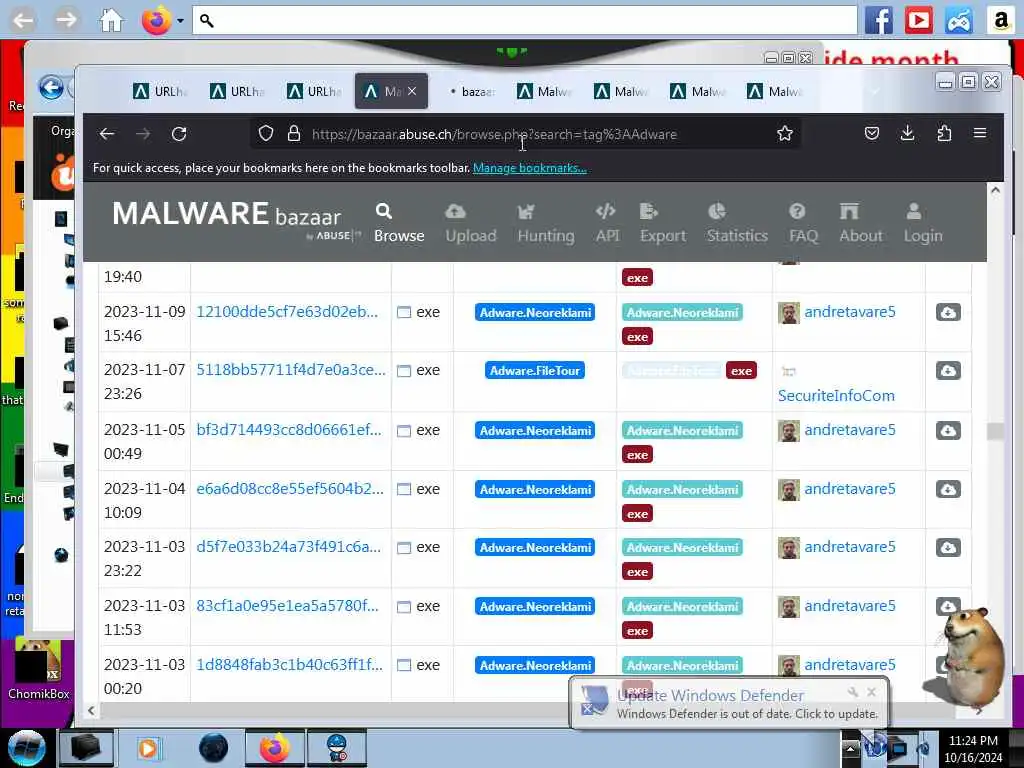Image resolution: width=1024 pixels, height=768 pixels.
Task: Open the Upload page in nav
Action: [470, 223]
